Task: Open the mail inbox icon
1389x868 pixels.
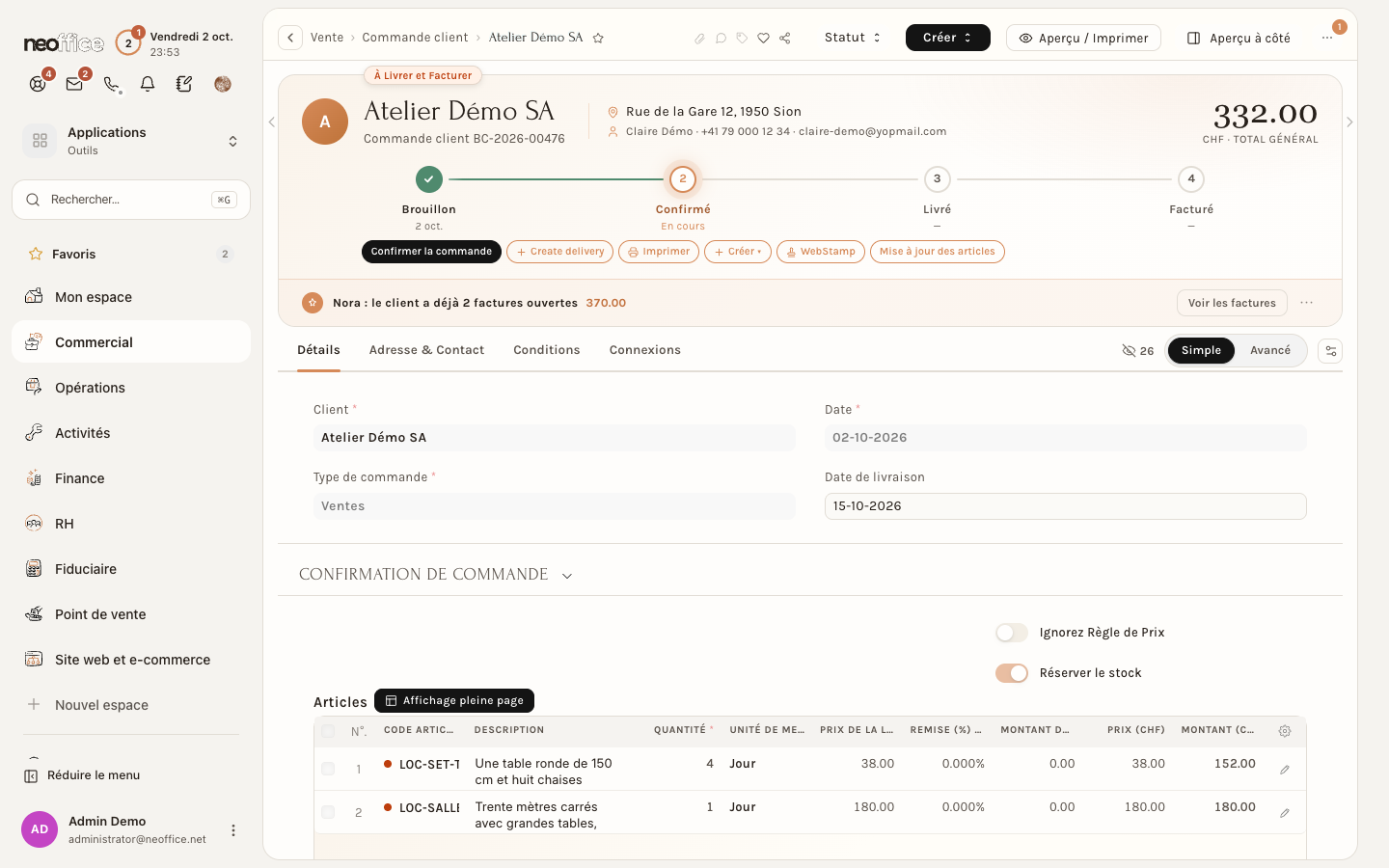Action: click(x=74, y=84)
